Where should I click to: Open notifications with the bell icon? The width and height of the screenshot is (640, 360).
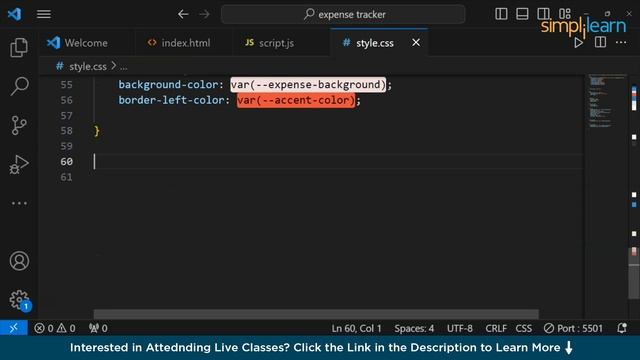(622, 328)
